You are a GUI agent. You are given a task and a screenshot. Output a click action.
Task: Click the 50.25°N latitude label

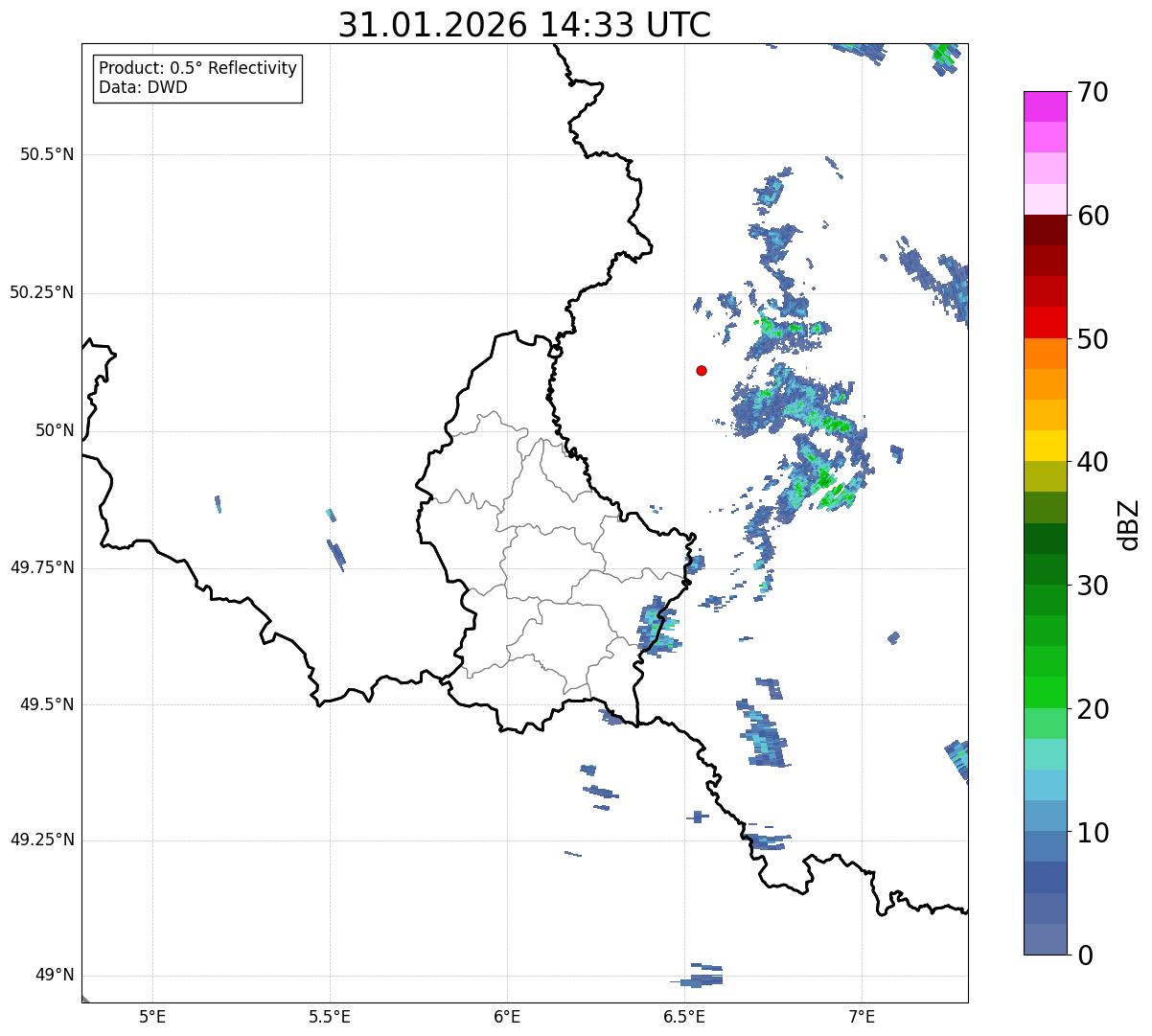[41, 292]
